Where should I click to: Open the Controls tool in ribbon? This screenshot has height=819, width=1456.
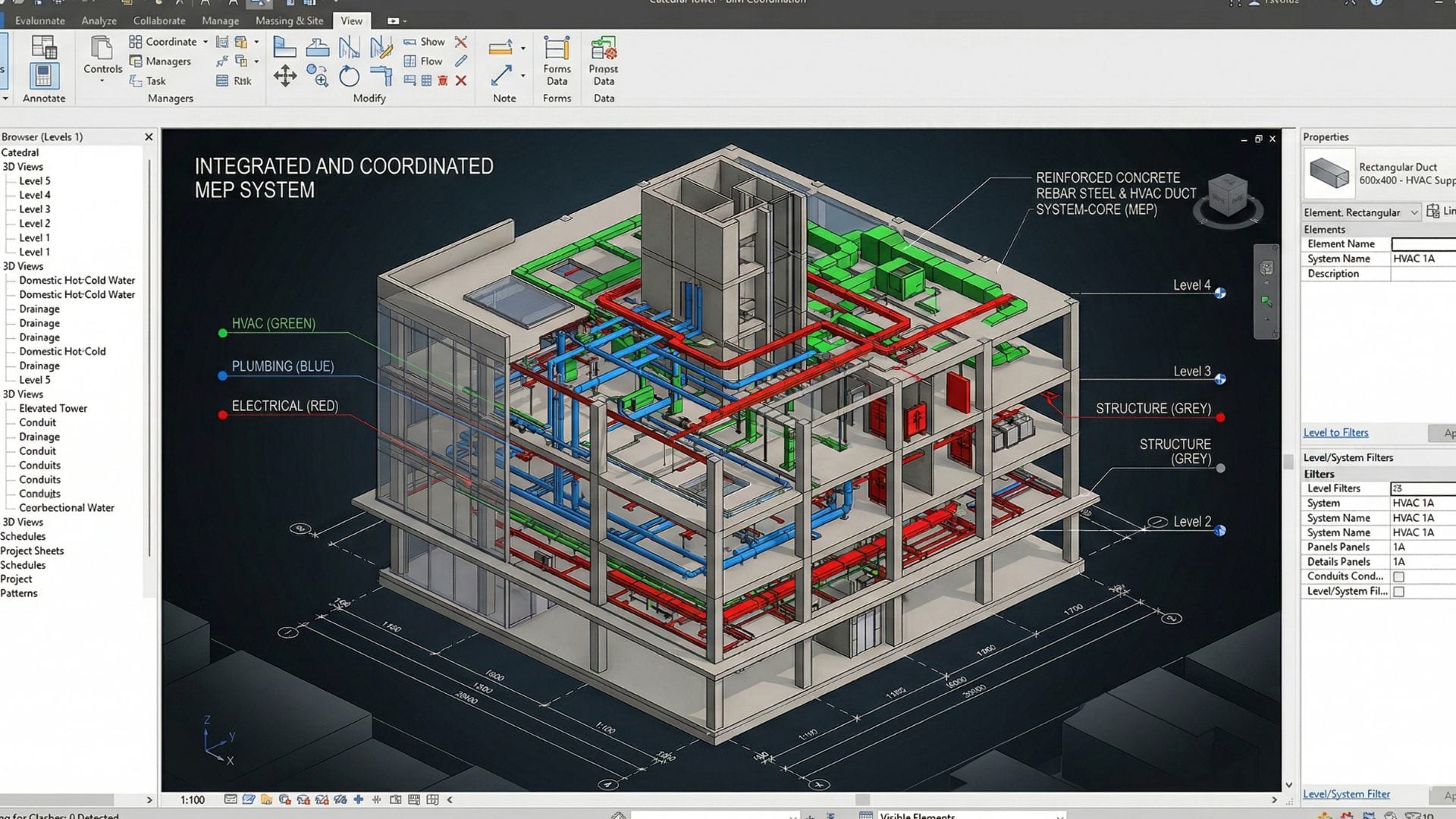click(x=102, y=55)
